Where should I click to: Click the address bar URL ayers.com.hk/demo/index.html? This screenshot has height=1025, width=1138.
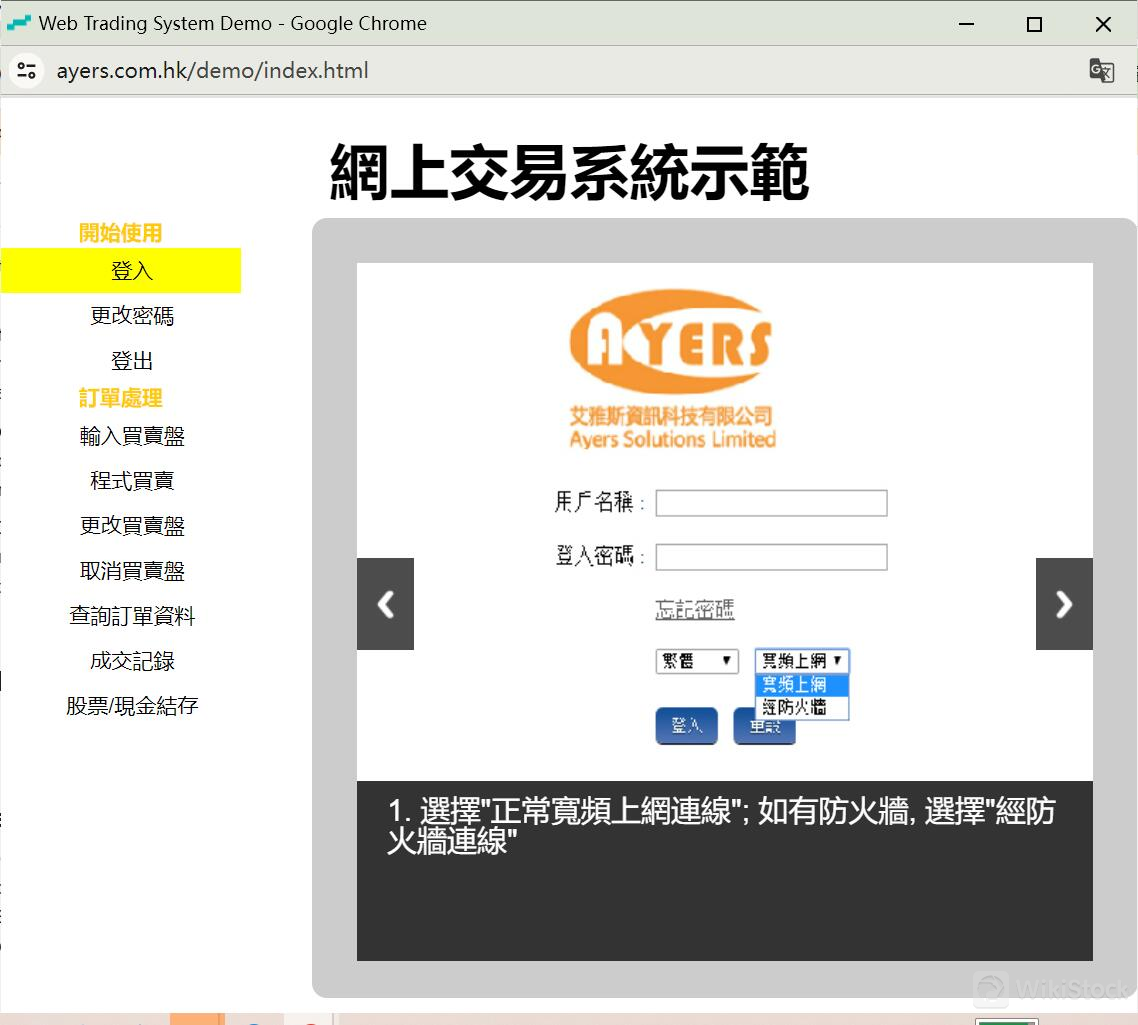tap(213, 70)
